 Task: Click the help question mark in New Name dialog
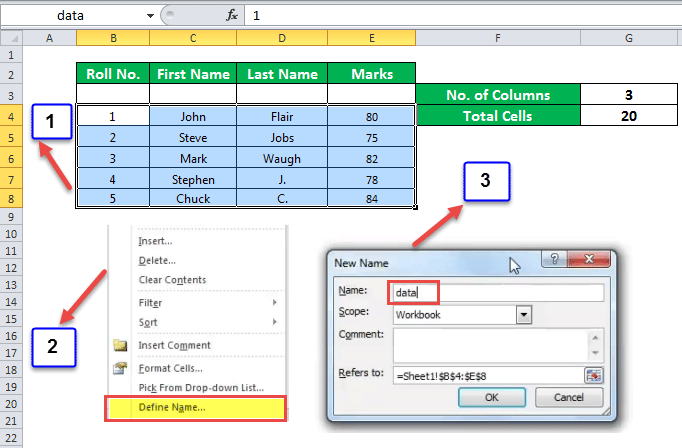point(554,259)
